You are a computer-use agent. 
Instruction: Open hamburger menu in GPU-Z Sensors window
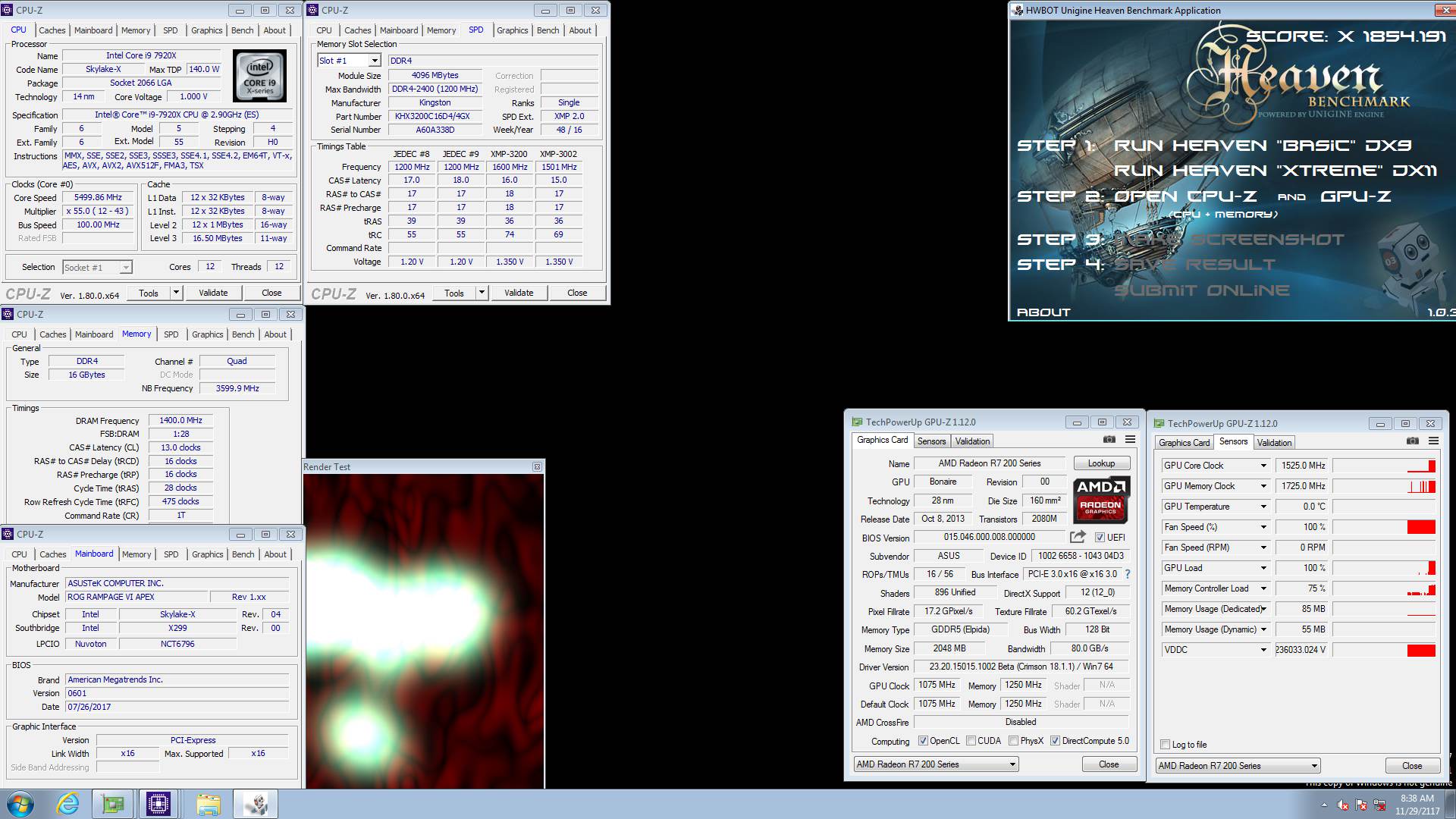(1433, 441)
